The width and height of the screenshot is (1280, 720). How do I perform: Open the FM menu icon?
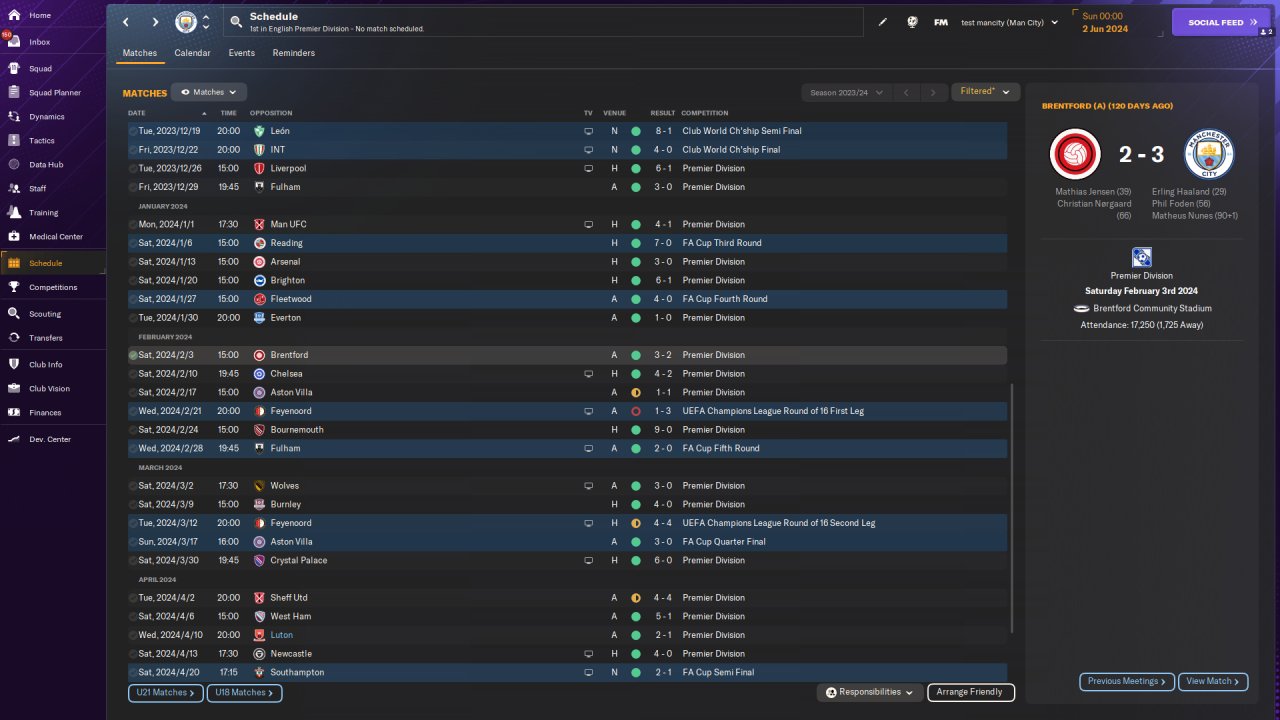pyautogui.click(x=941, y=22)
